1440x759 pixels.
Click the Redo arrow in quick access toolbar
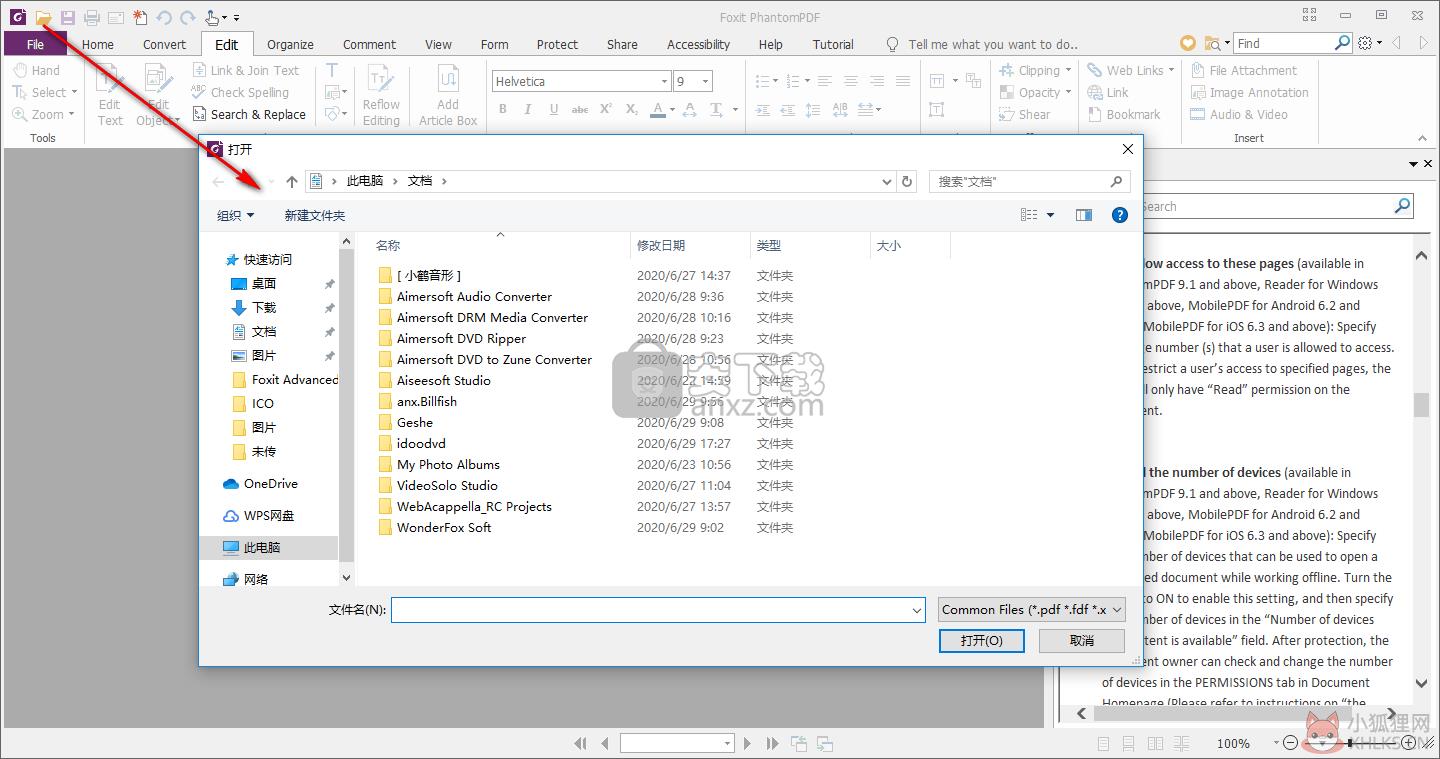(x=187, y=17)
